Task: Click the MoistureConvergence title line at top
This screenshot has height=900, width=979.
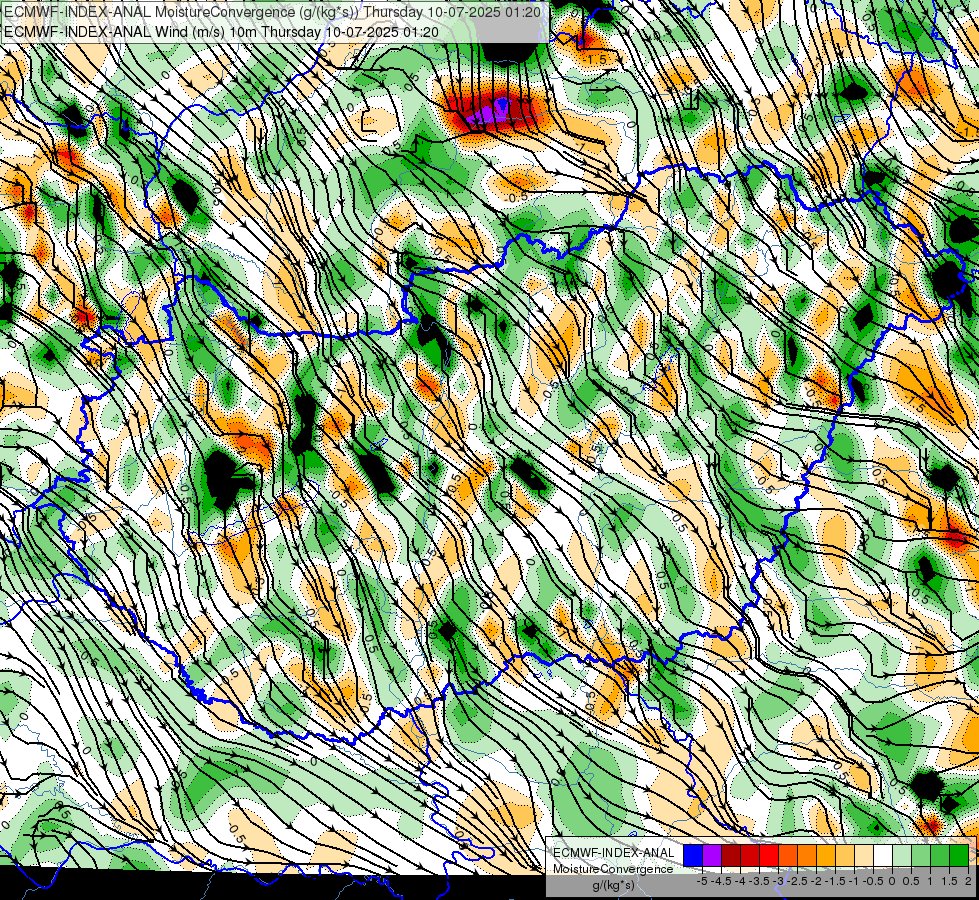Action: click(x=272, y=12)
